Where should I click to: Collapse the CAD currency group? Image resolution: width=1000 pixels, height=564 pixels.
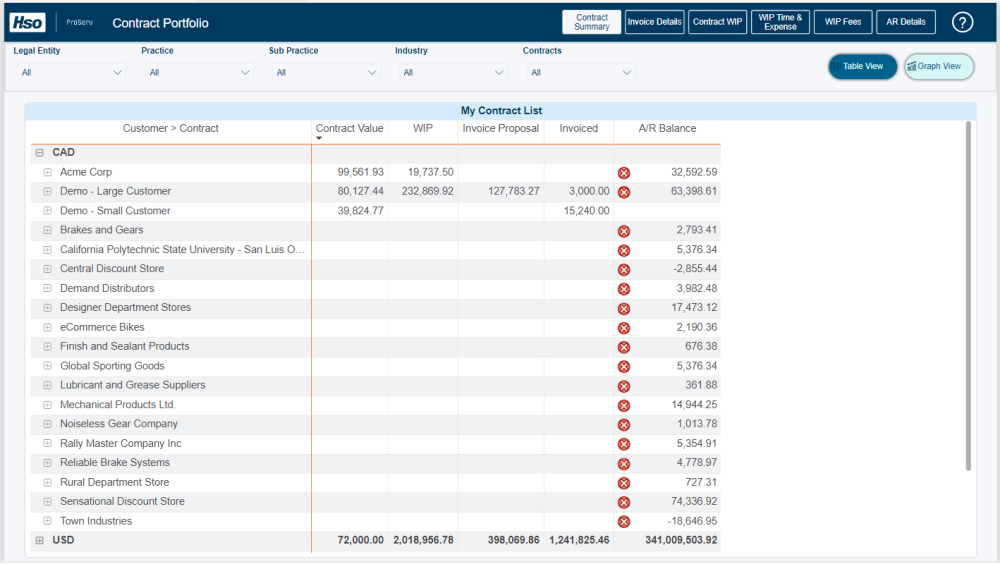pyautogui.click(x=40, y=153)
